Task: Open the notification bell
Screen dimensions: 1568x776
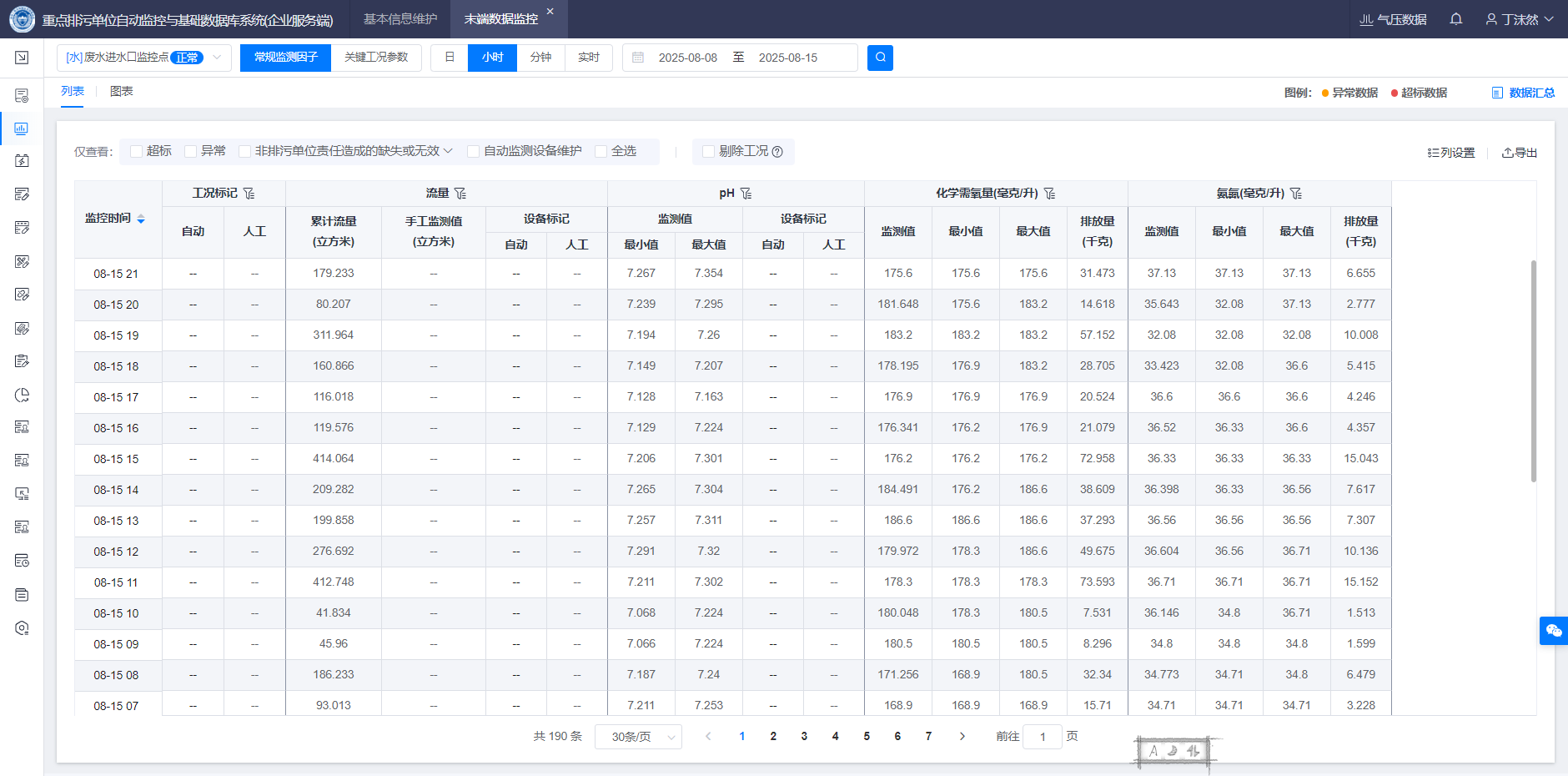Action: (1456, 19)
